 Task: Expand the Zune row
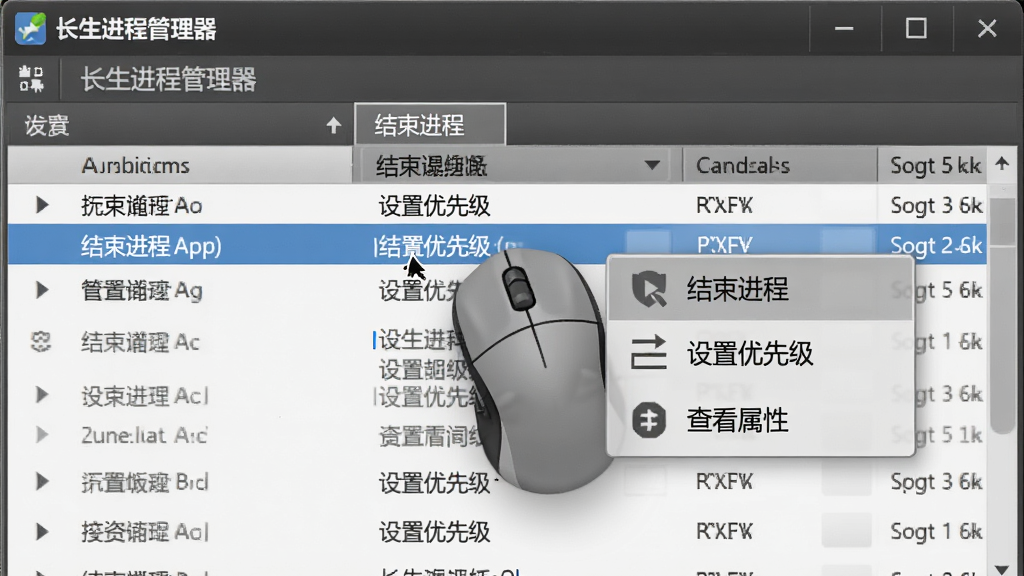[x=42, y=435]
